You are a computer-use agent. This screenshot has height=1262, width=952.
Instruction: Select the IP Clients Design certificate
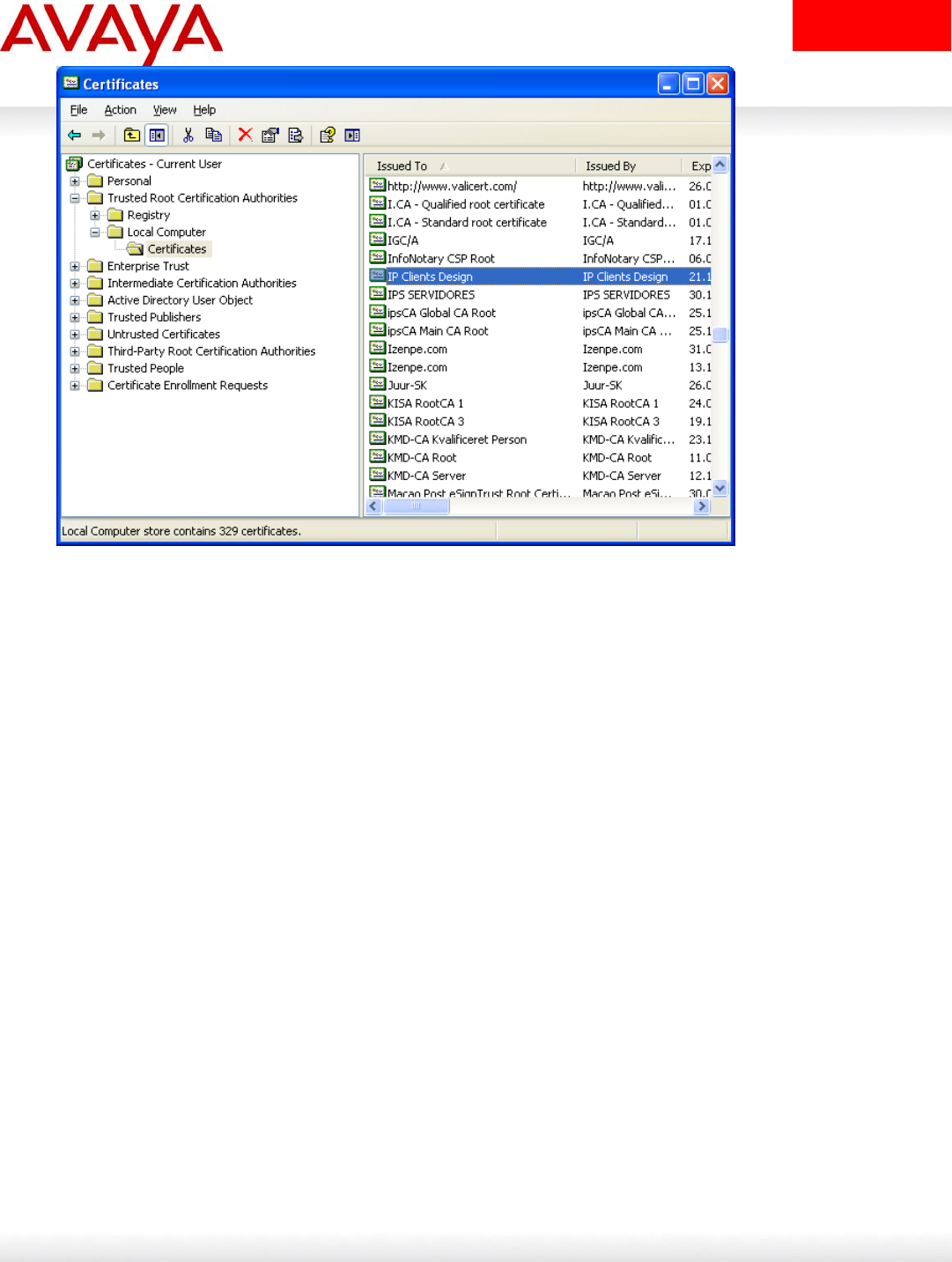coord(539,277)
